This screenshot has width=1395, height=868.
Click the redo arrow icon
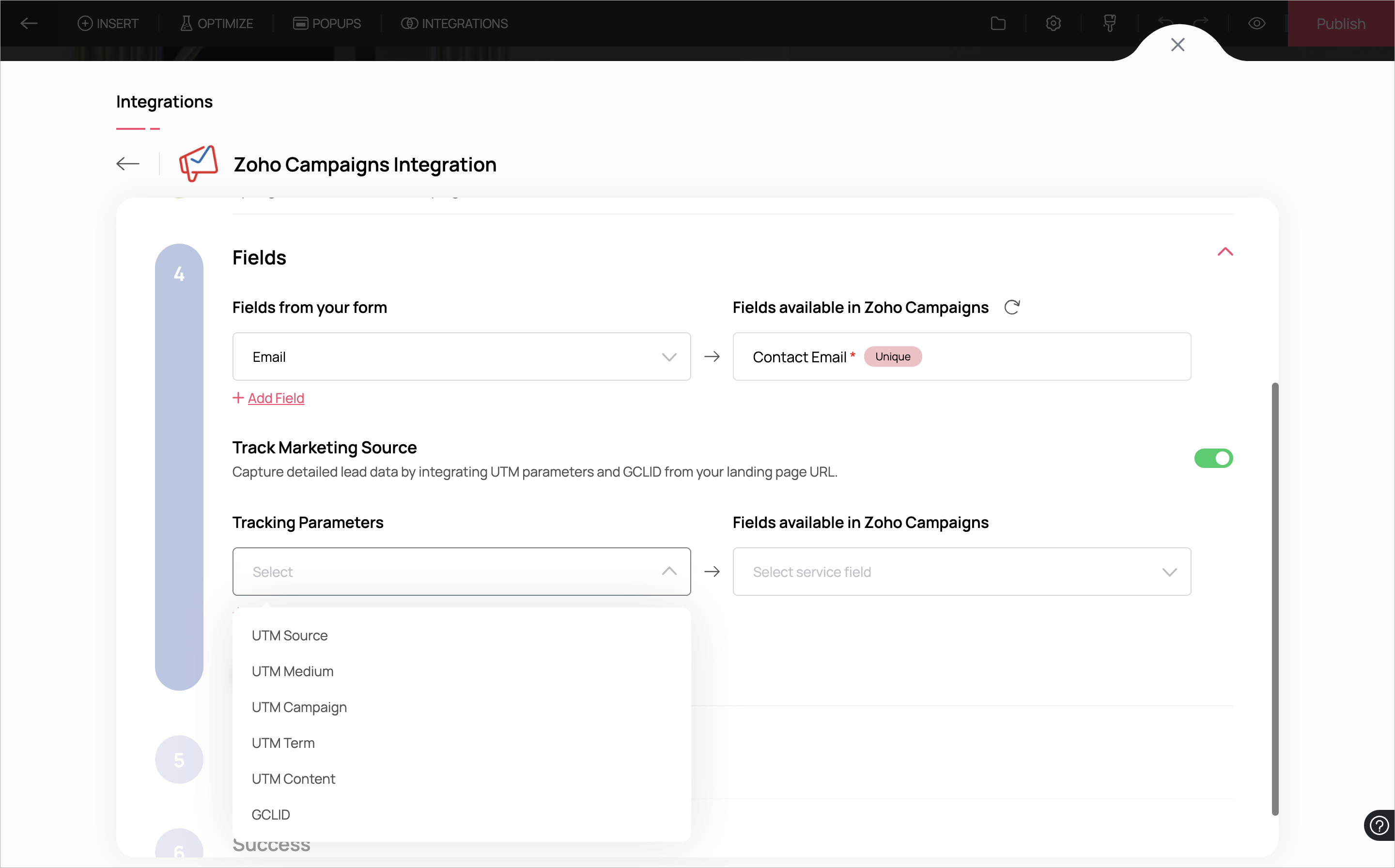click(1201, 22)
